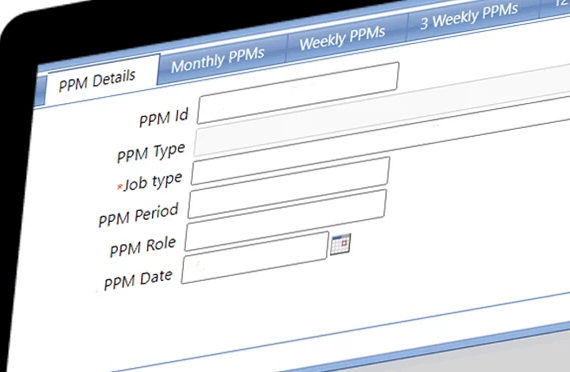570x372 pixels.
Task: Click the 'PPM Role' text label
Action: click(143, 247)
